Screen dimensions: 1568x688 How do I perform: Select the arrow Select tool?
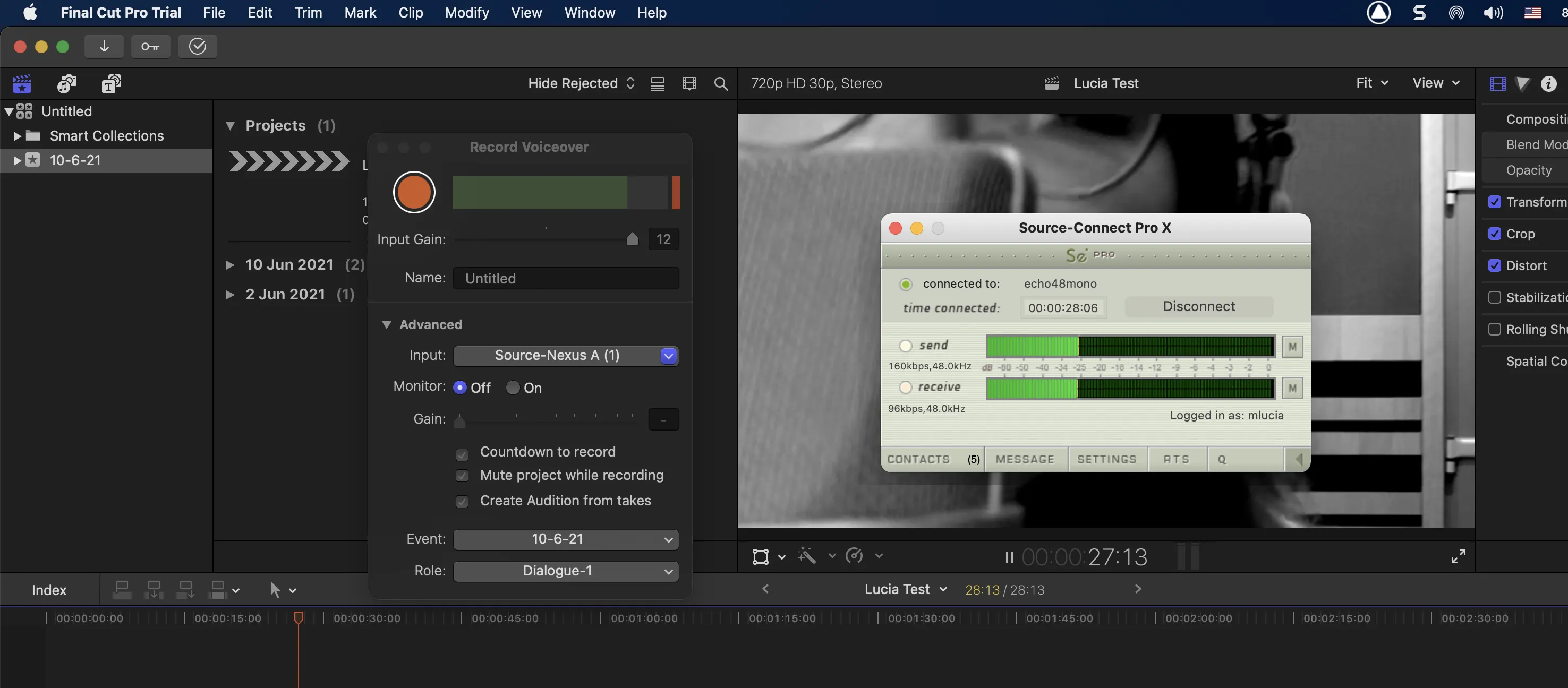[x=275, y=589]
